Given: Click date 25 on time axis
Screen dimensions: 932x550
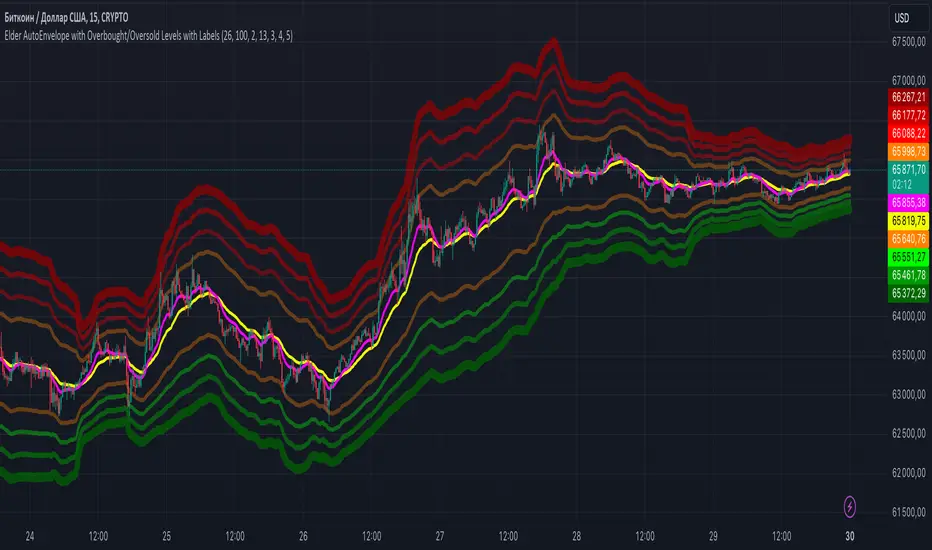Looking at the screenshot, I should pyautogui.click(x=166, y=536).
